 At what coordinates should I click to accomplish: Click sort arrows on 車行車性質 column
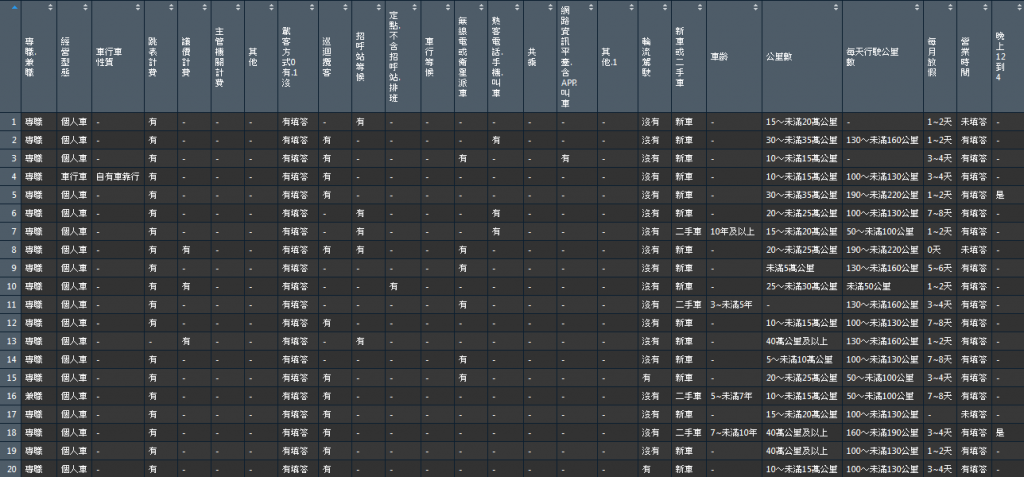[x=138, y=8]
